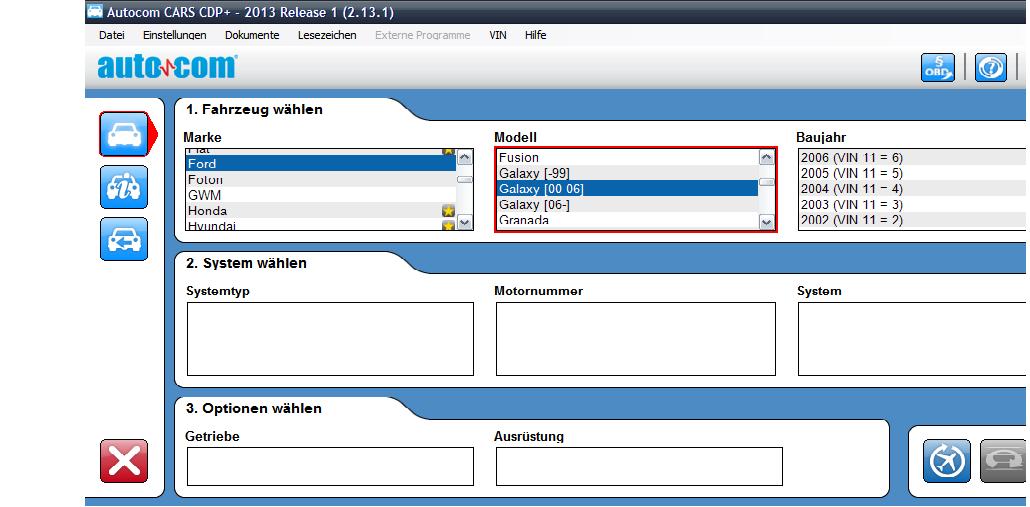Open the OBD generic function icon
The height and width of the screenshot is (507, 1030).
pyautogui.click(x=938, y=68)
